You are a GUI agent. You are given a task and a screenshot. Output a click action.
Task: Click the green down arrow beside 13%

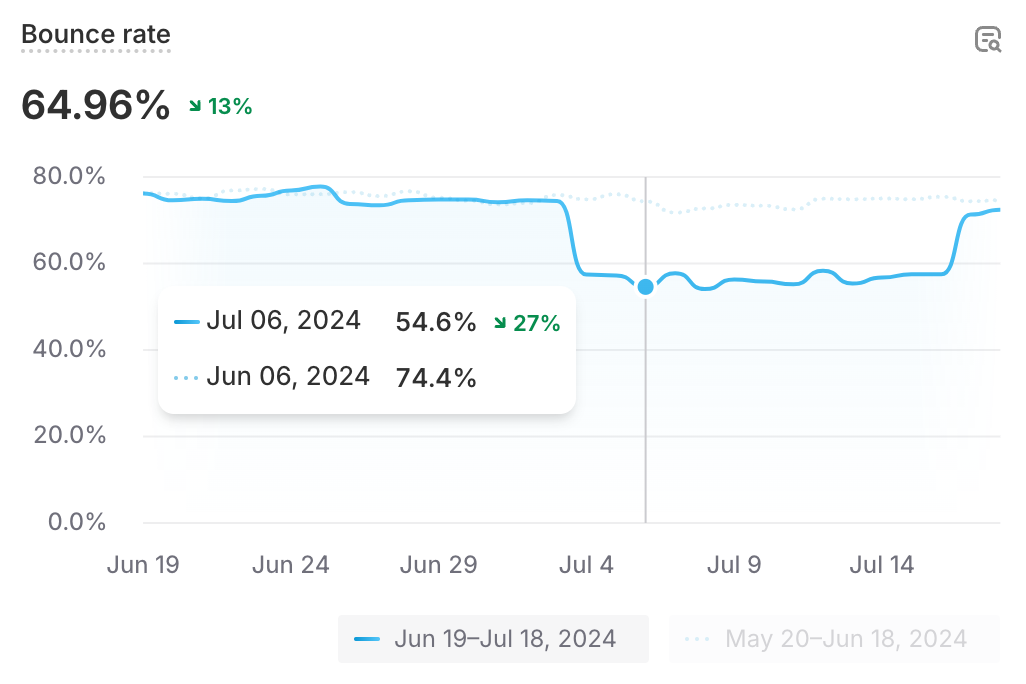coord(195,105)
